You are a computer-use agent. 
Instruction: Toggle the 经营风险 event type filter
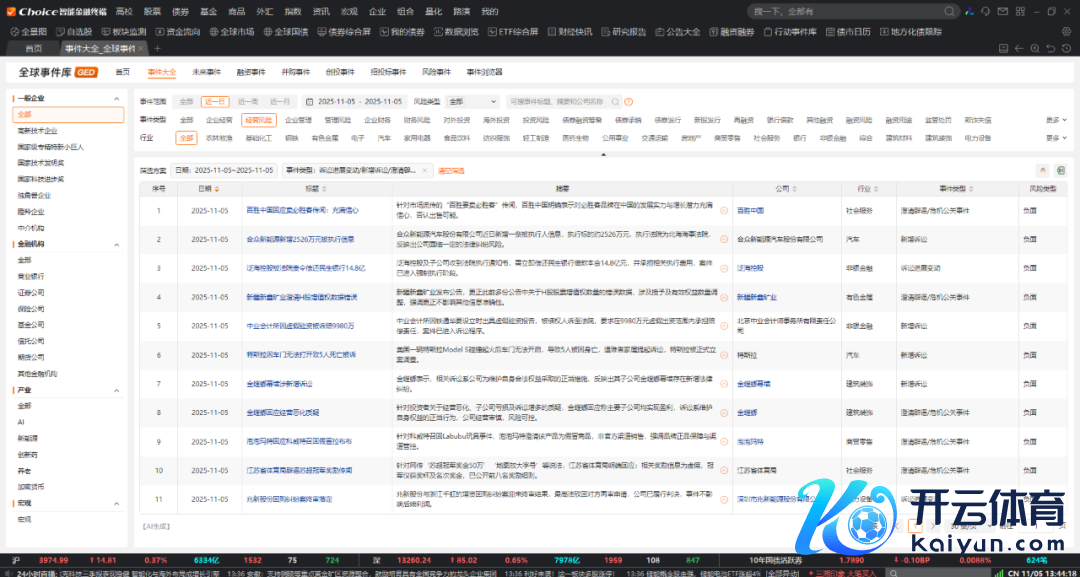256,119
